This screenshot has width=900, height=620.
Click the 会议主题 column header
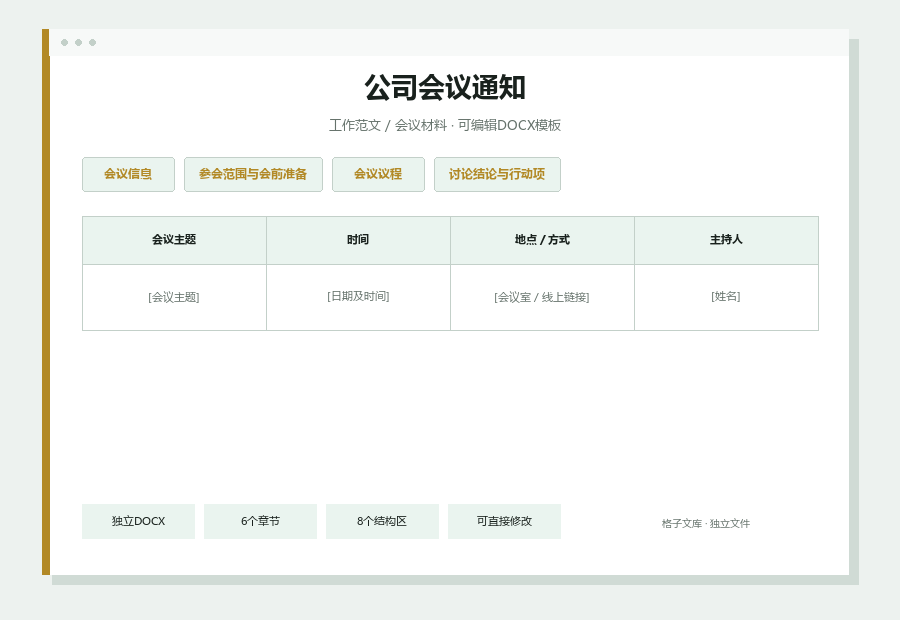tap(174, 240)
